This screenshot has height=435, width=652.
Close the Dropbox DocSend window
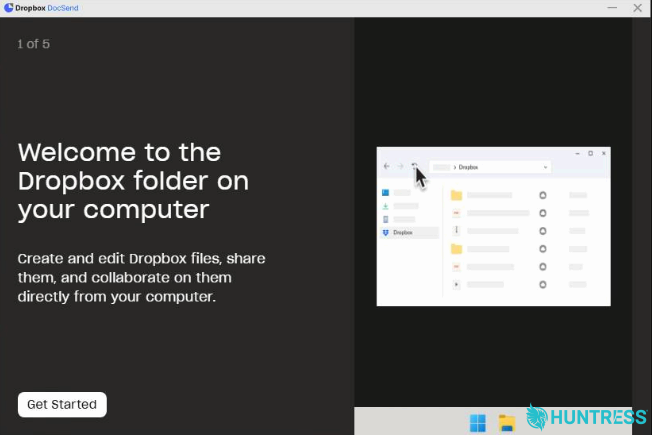click(x=637, y=8)
